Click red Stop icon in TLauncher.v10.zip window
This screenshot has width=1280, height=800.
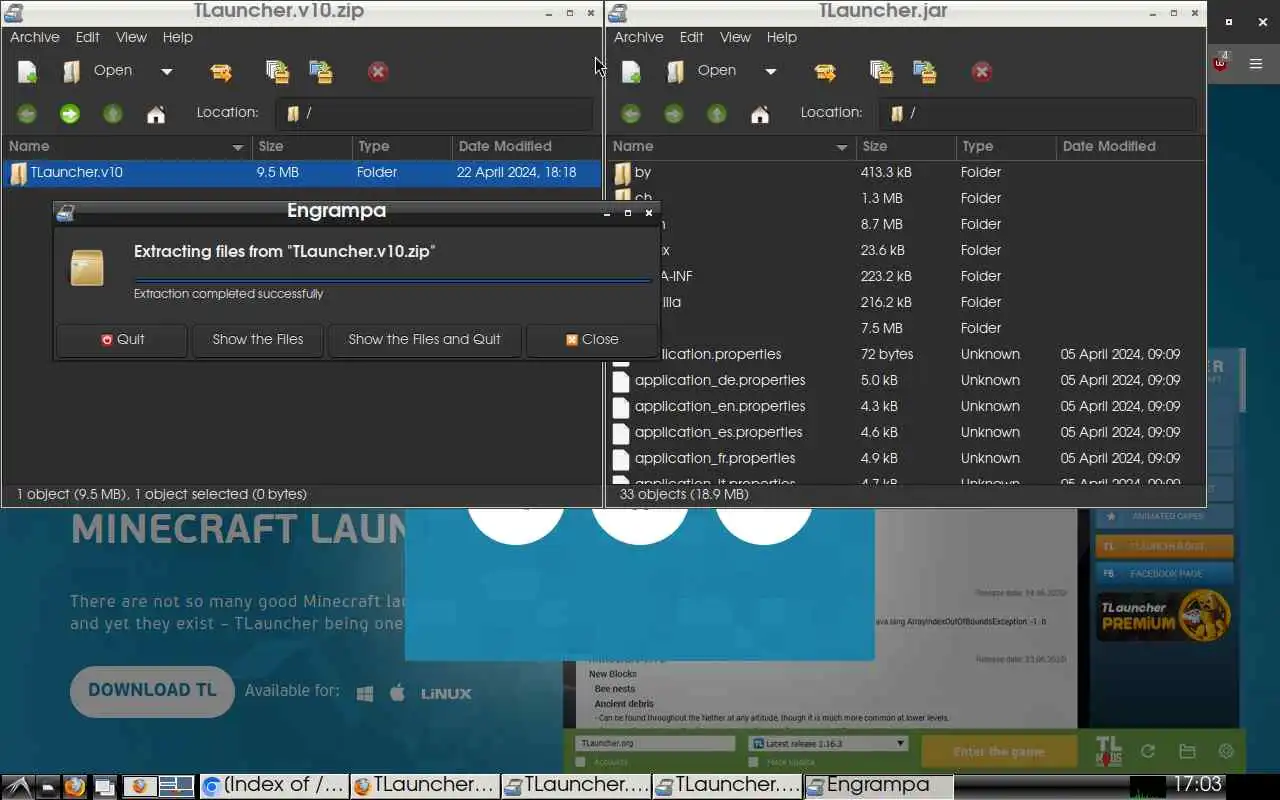pos(378,72)
